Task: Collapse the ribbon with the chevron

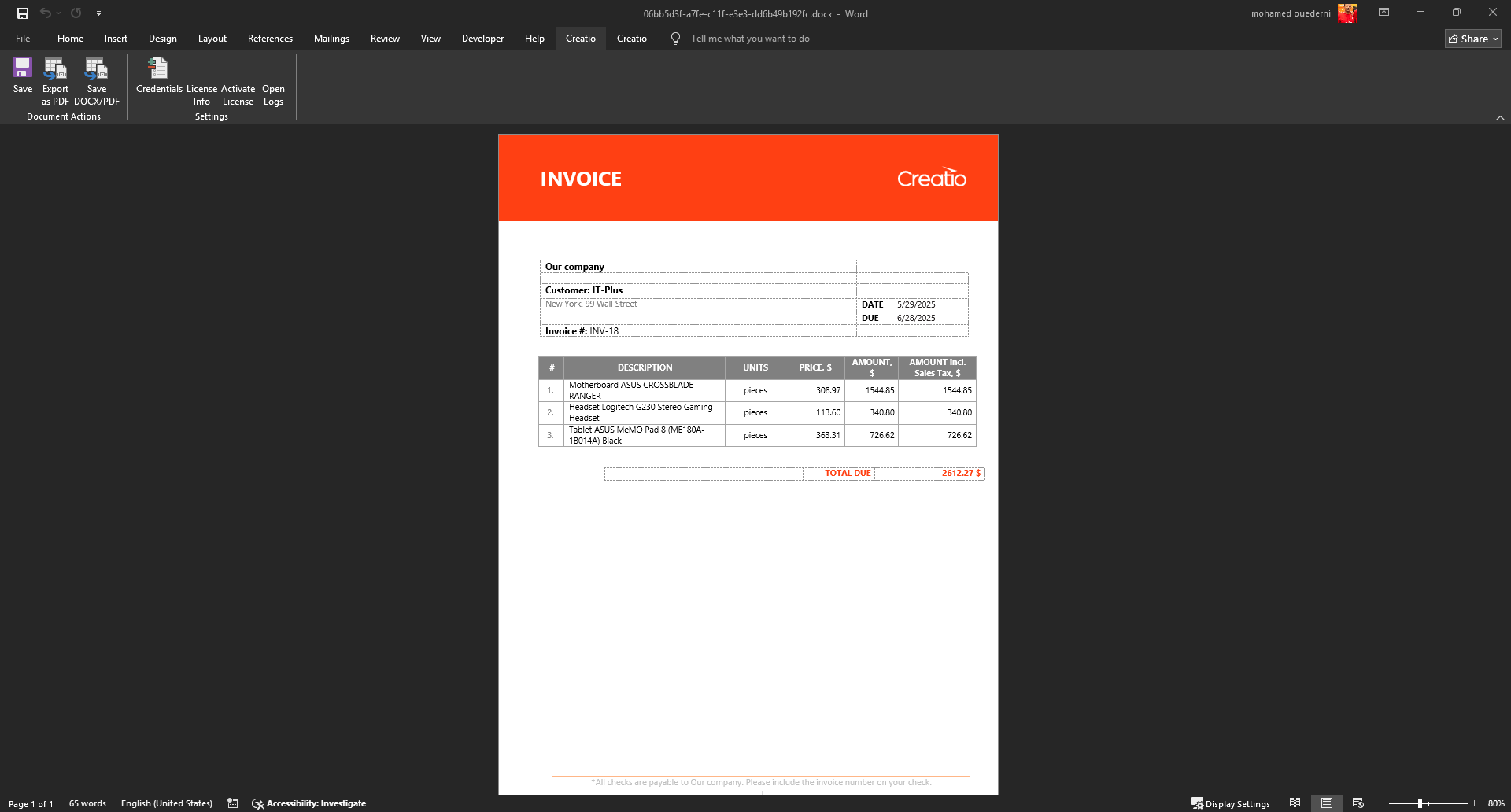Action: click(x=1500, y=117)
